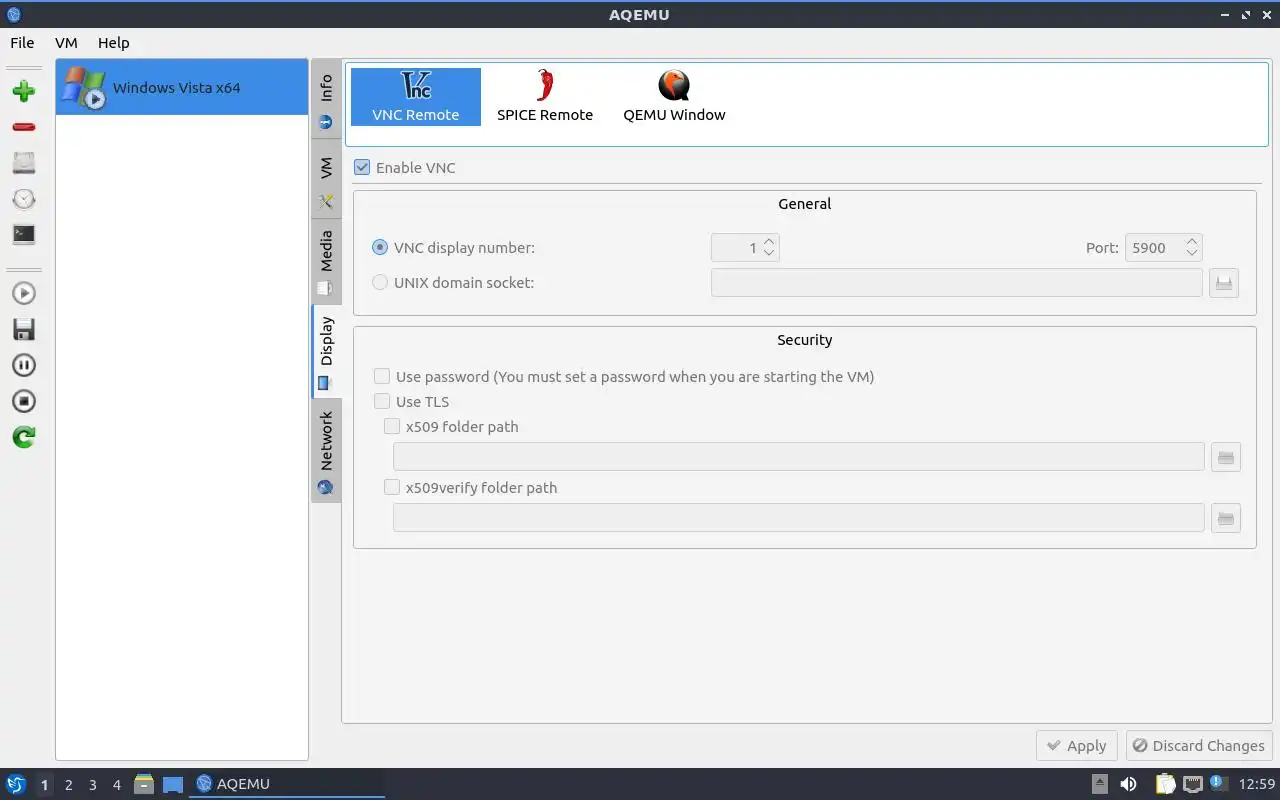
Task: Enable the Use password checkbox
Action: point(382,377)
